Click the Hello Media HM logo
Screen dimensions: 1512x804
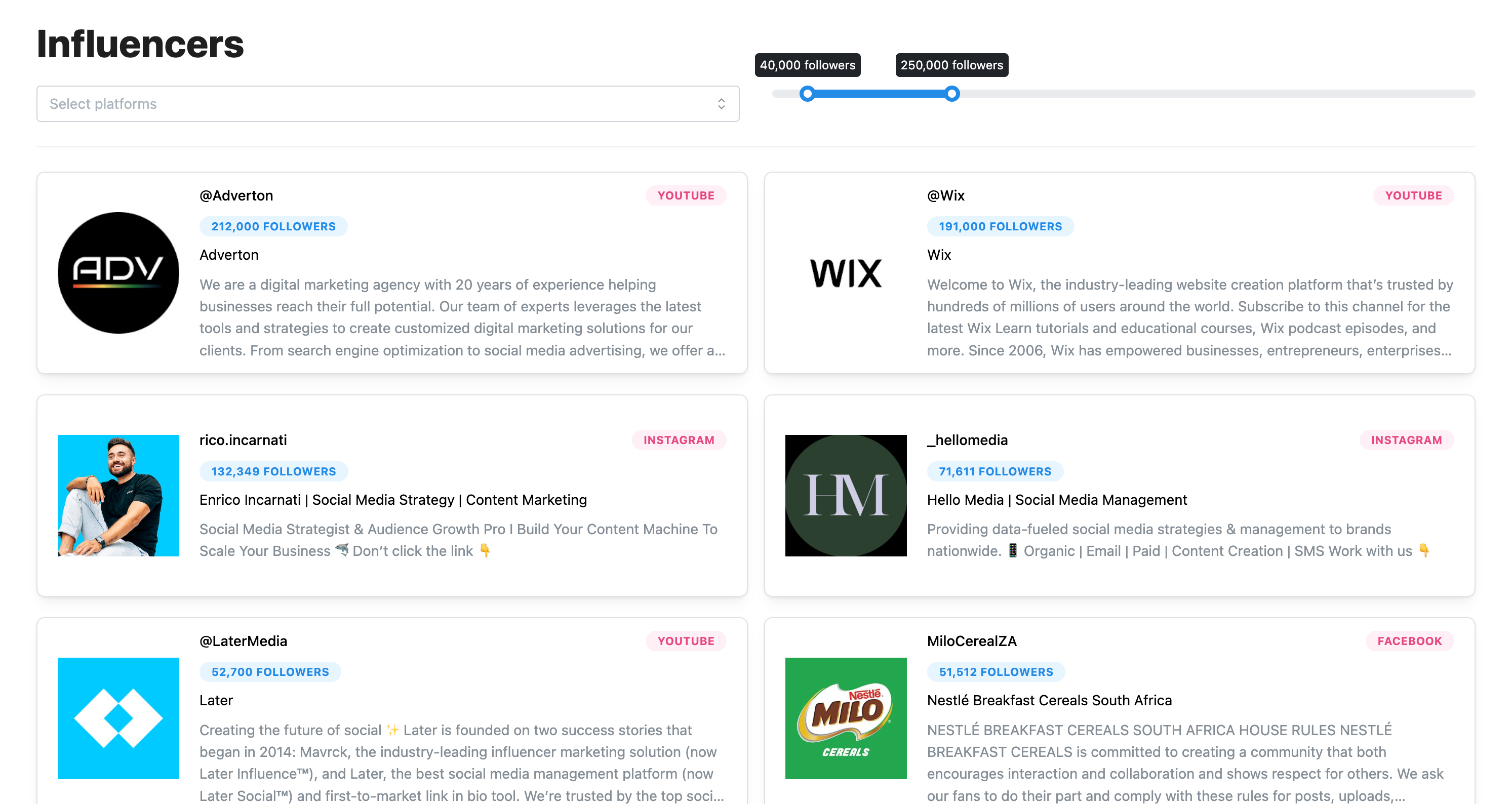click(846, 495)
